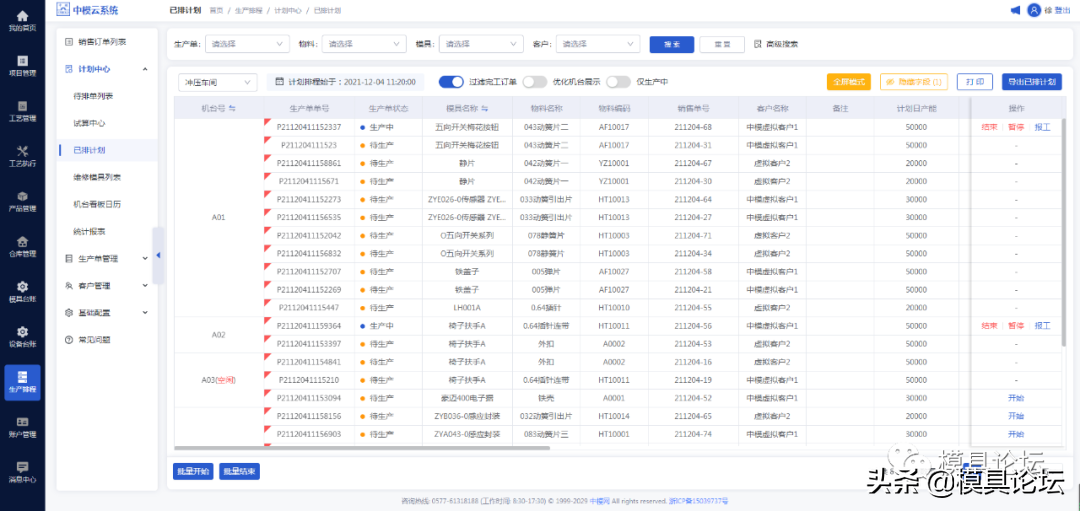Click the sort icon beside 机台号
Image resolution: width=1080 pixels, height=511 pixels.
232,109
